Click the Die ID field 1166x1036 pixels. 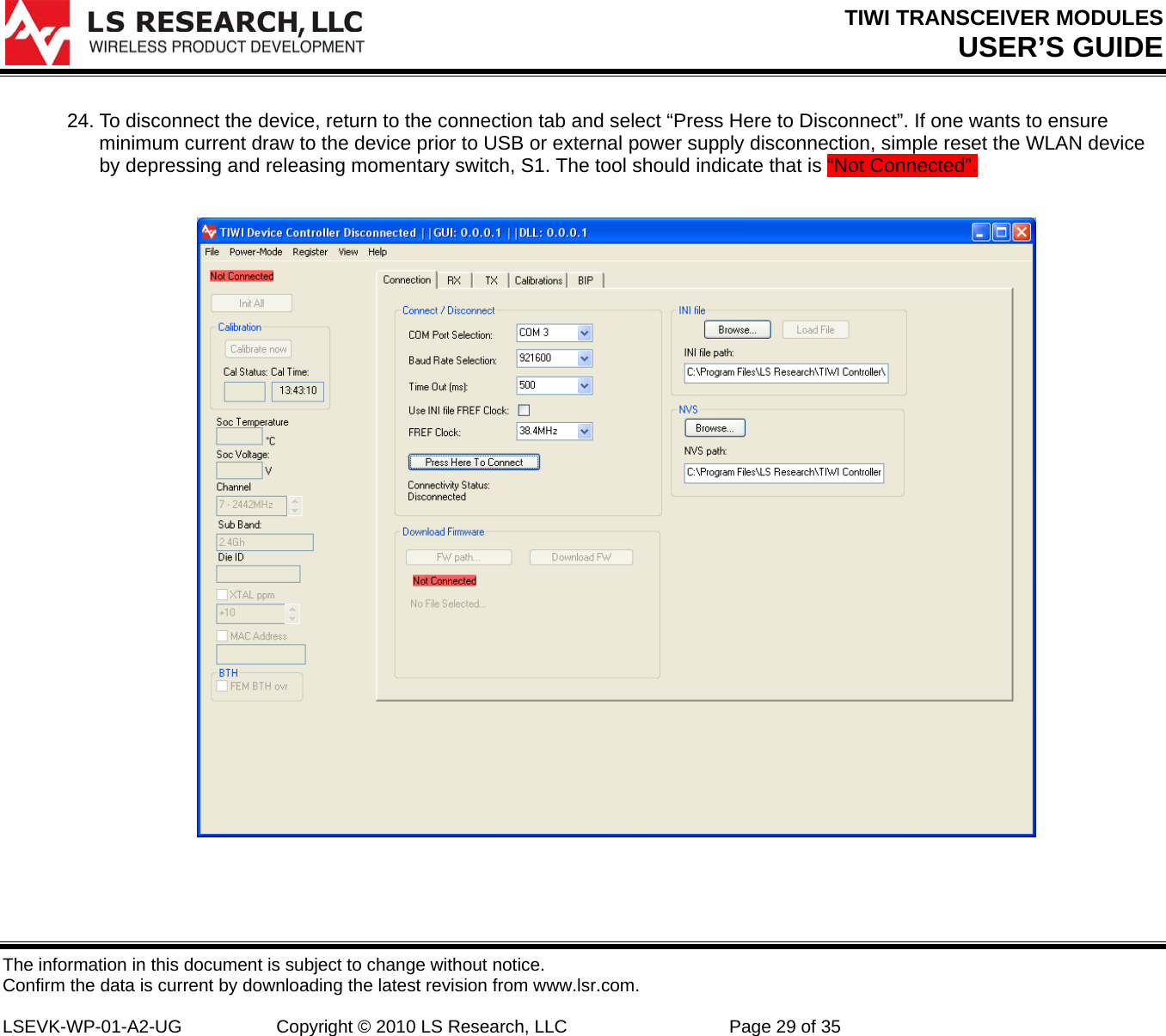click(x=258, y=574)
